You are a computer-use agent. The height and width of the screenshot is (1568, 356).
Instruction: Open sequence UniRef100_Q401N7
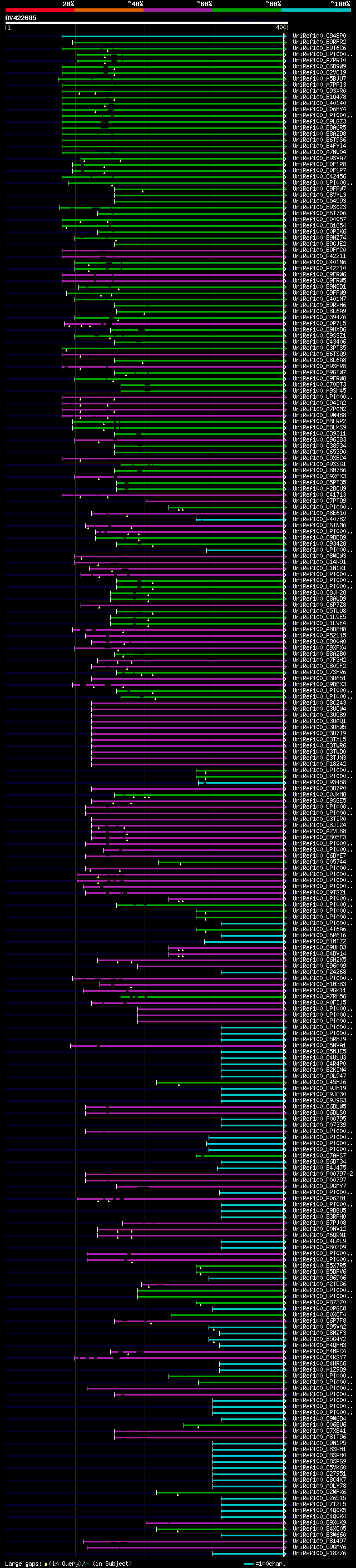[x=319, y=299]
